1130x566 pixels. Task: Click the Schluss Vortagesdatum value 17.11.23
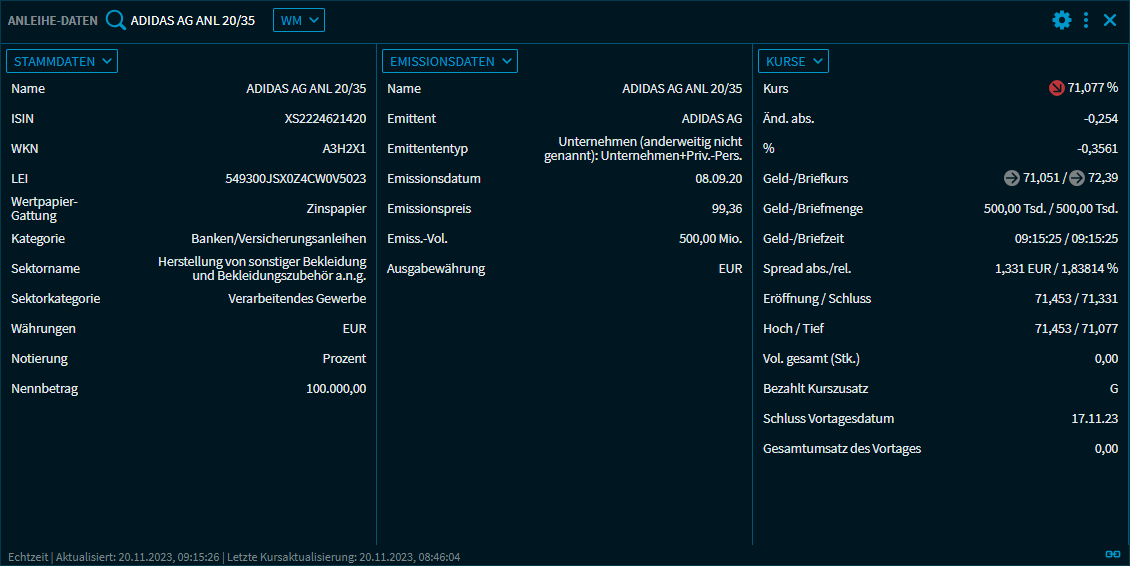tap(1094, 419)
